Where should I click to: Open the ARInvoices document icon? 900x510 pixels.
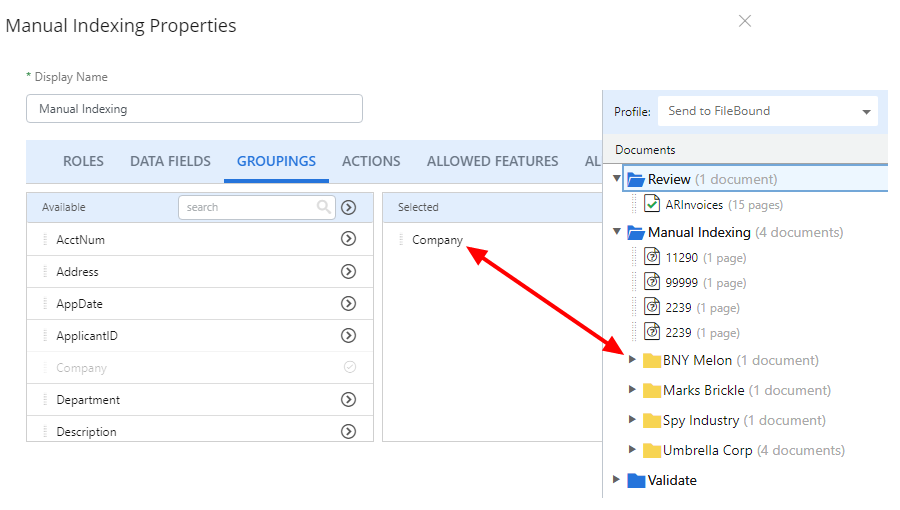[651, 204]
